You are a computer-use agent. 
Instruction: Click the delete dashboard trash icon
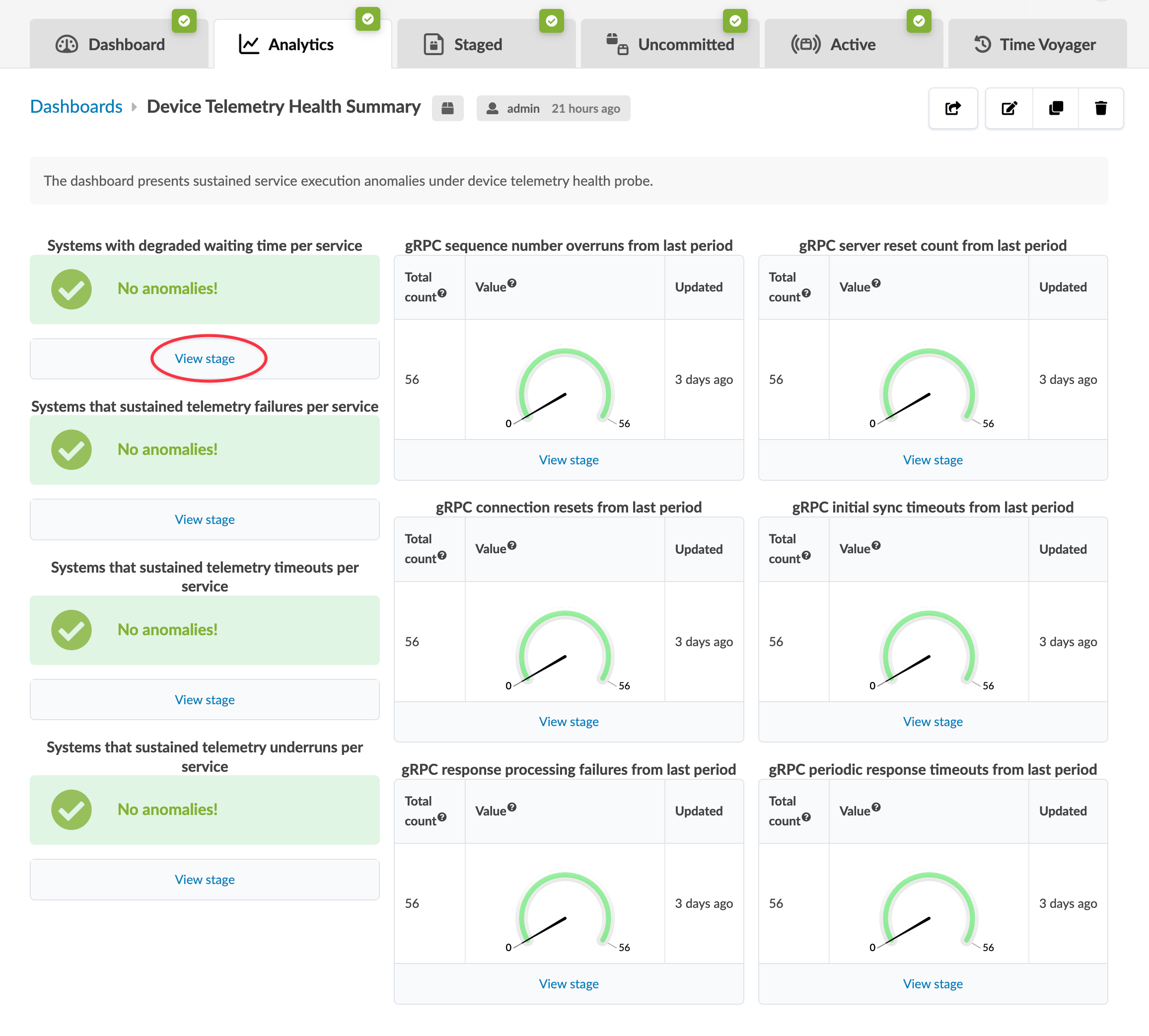(1101, 108)
